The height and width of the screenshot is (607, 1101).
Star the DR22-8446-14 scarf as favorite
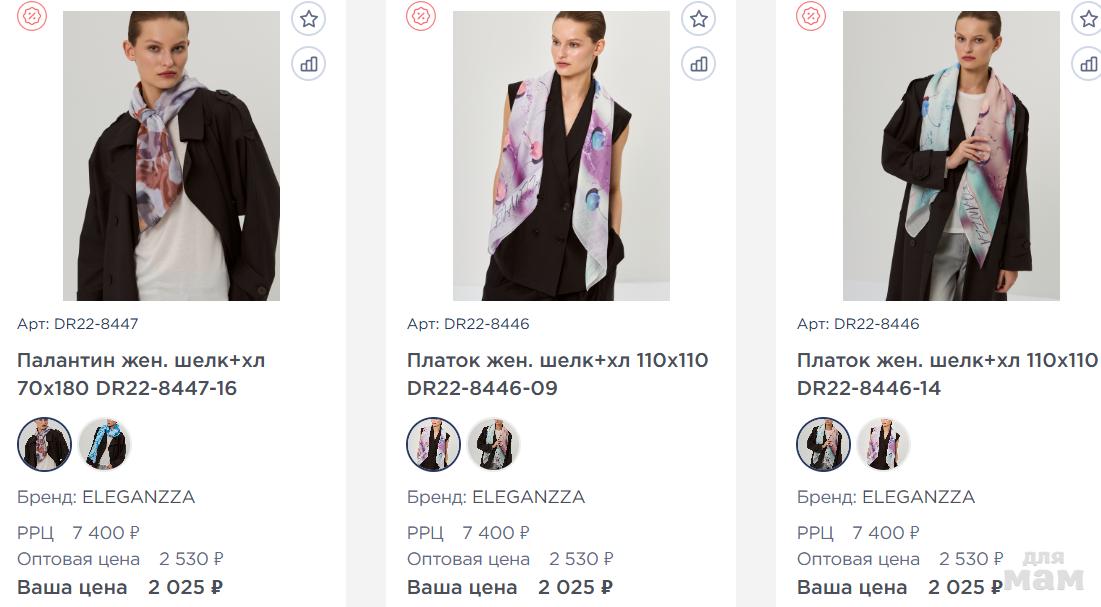pos(1088,18)
